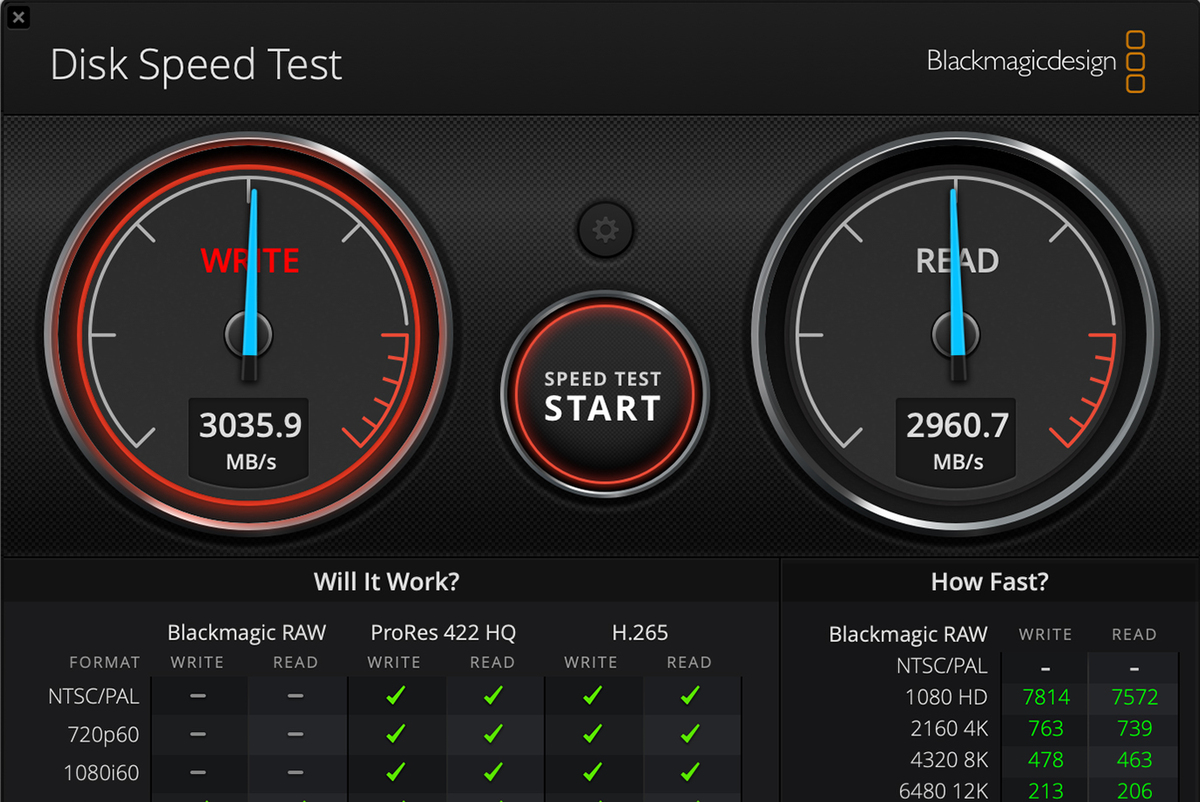Click the READ gauge label

click(x=957, y=261)
